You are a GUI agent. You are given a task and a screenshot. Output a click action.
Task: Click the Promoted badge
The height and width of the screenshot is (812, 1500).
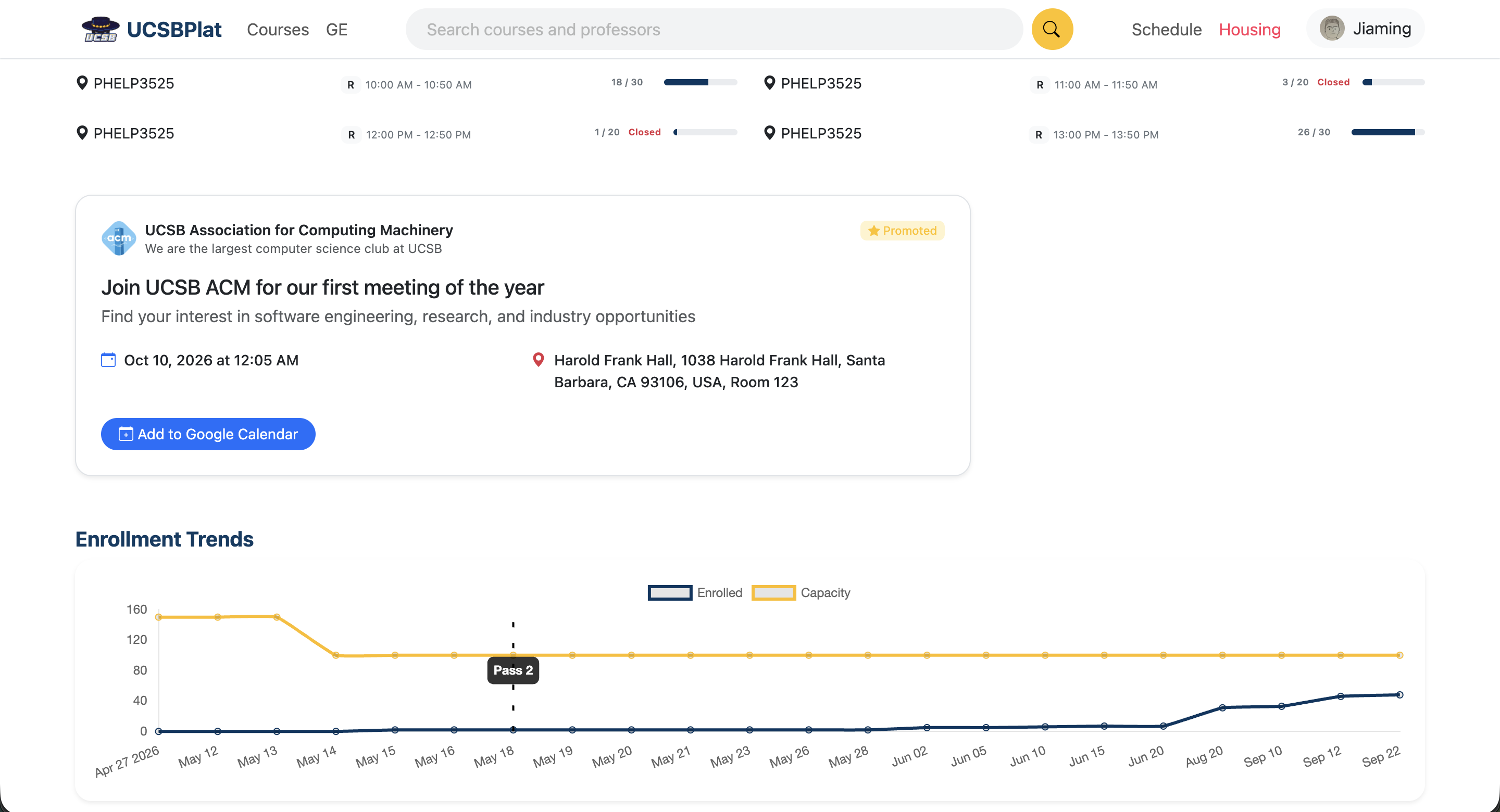[x=902, y=231]
